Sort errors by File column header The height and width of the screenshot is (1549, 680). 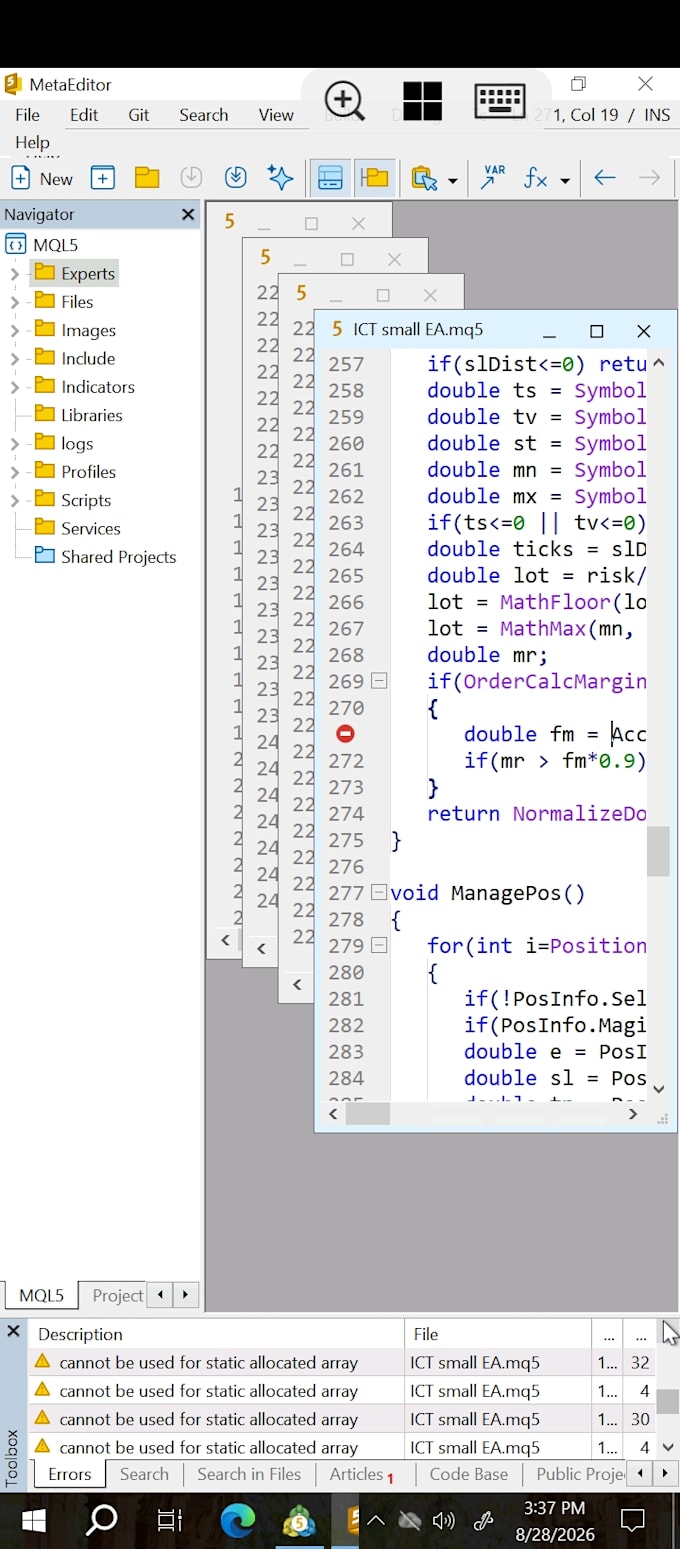[497, 1334]
